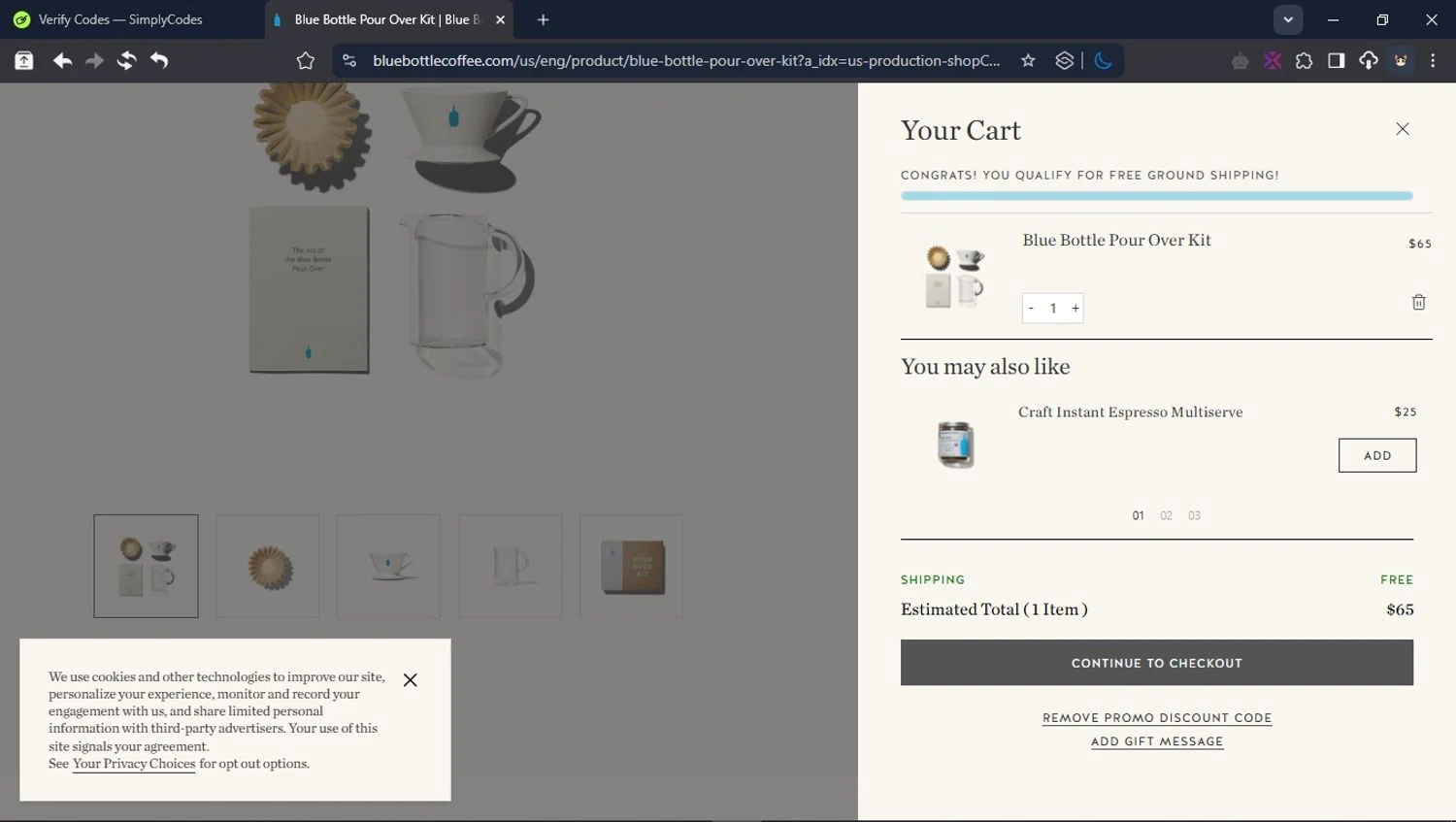Open the tab search dropdown
This screenshot has height=822, width=1456.
(1287, 19)
